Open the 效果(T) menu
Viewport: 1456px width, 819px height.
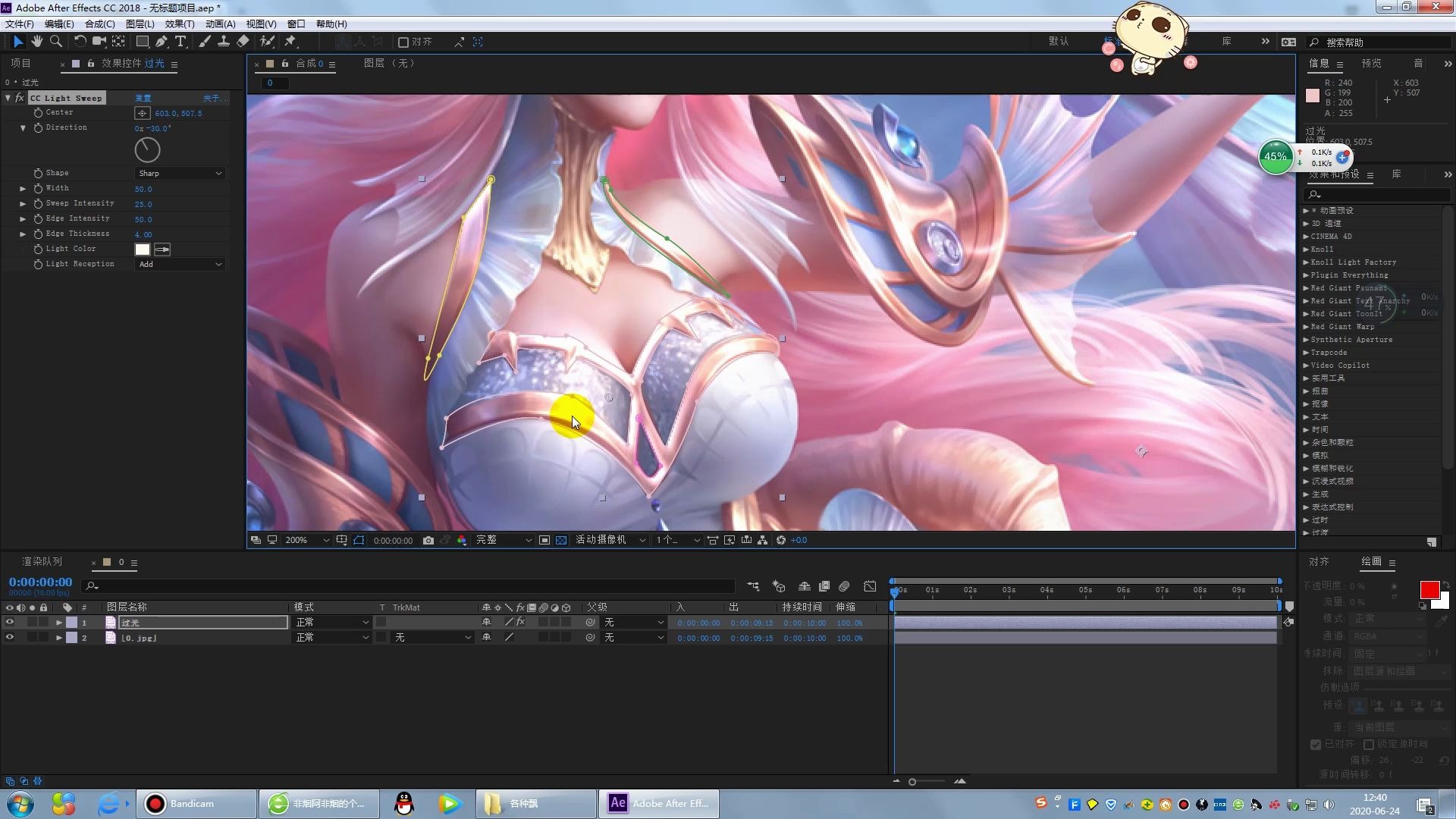pos(180,24)
